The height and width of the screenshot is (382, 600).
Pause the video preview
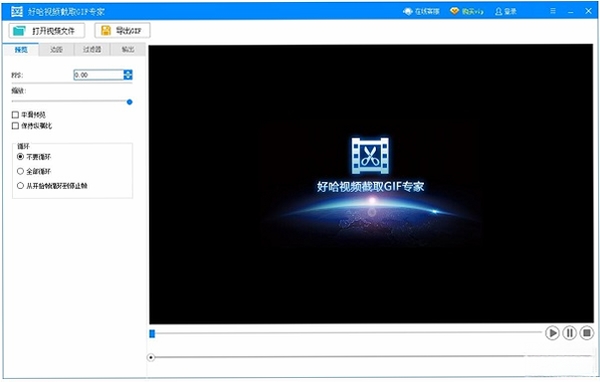coord(569,333)
